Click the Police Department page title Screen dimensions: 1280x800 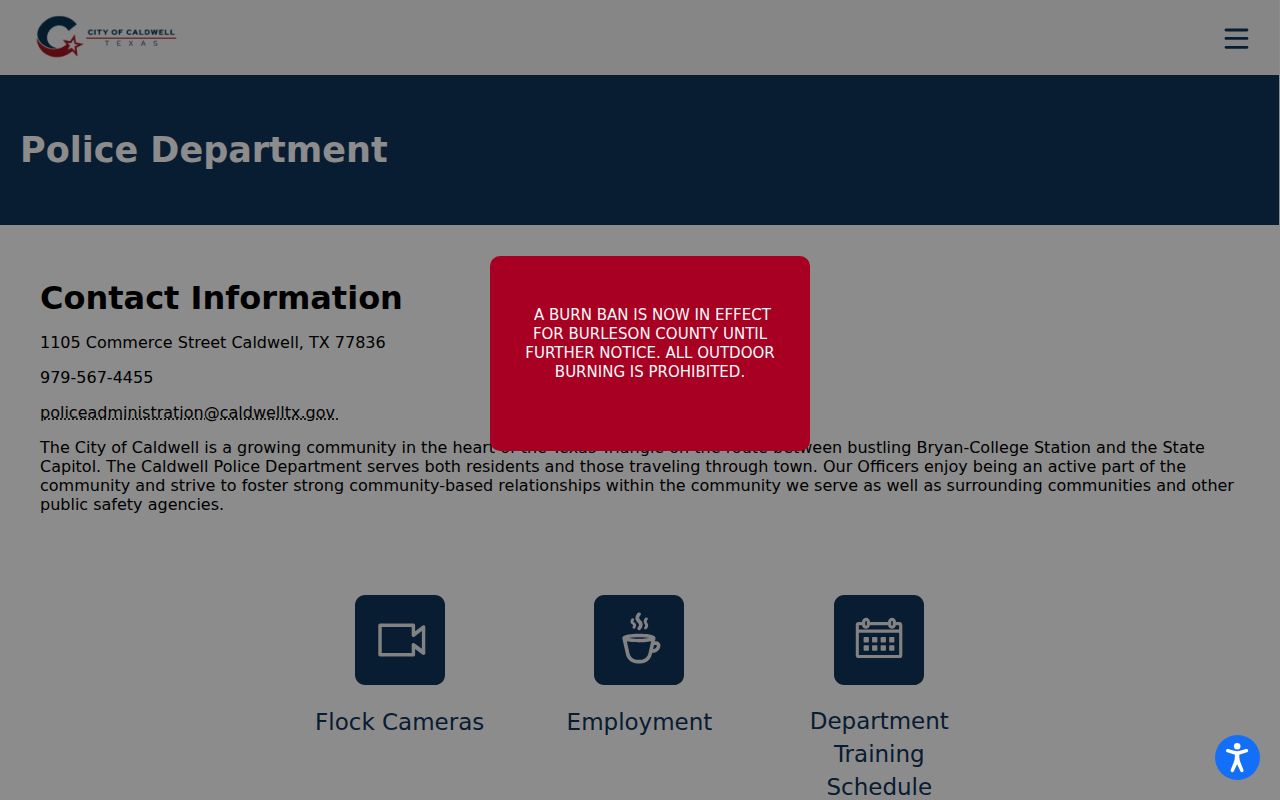204,149
